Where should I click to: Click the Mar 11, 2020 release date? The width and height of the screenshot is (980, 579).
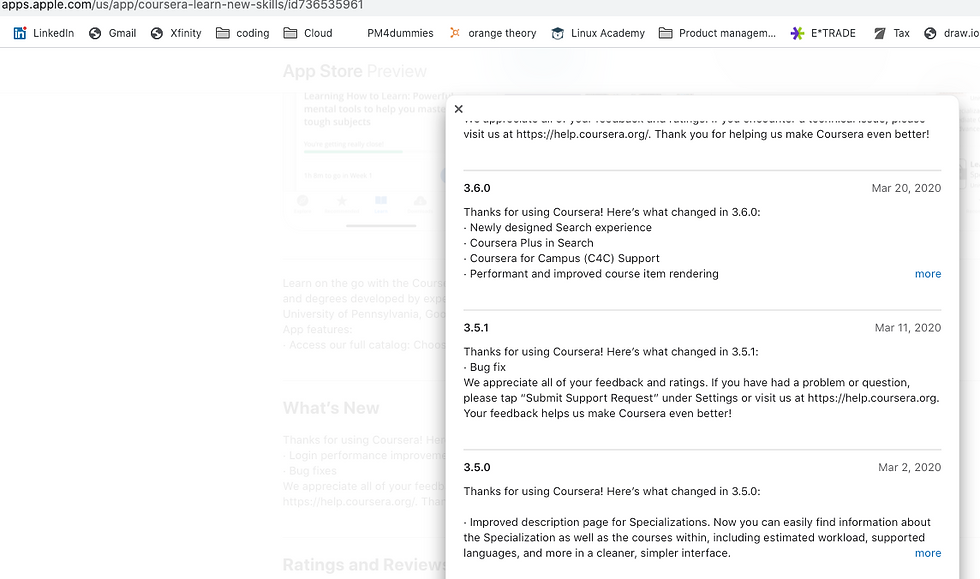[x=908, y=328]
